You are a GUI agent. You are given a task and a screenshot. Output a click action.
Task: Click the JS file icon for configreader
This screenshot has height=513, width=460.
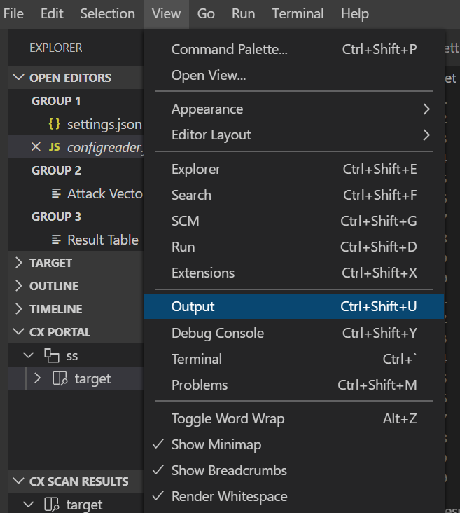tap(55, 147)
